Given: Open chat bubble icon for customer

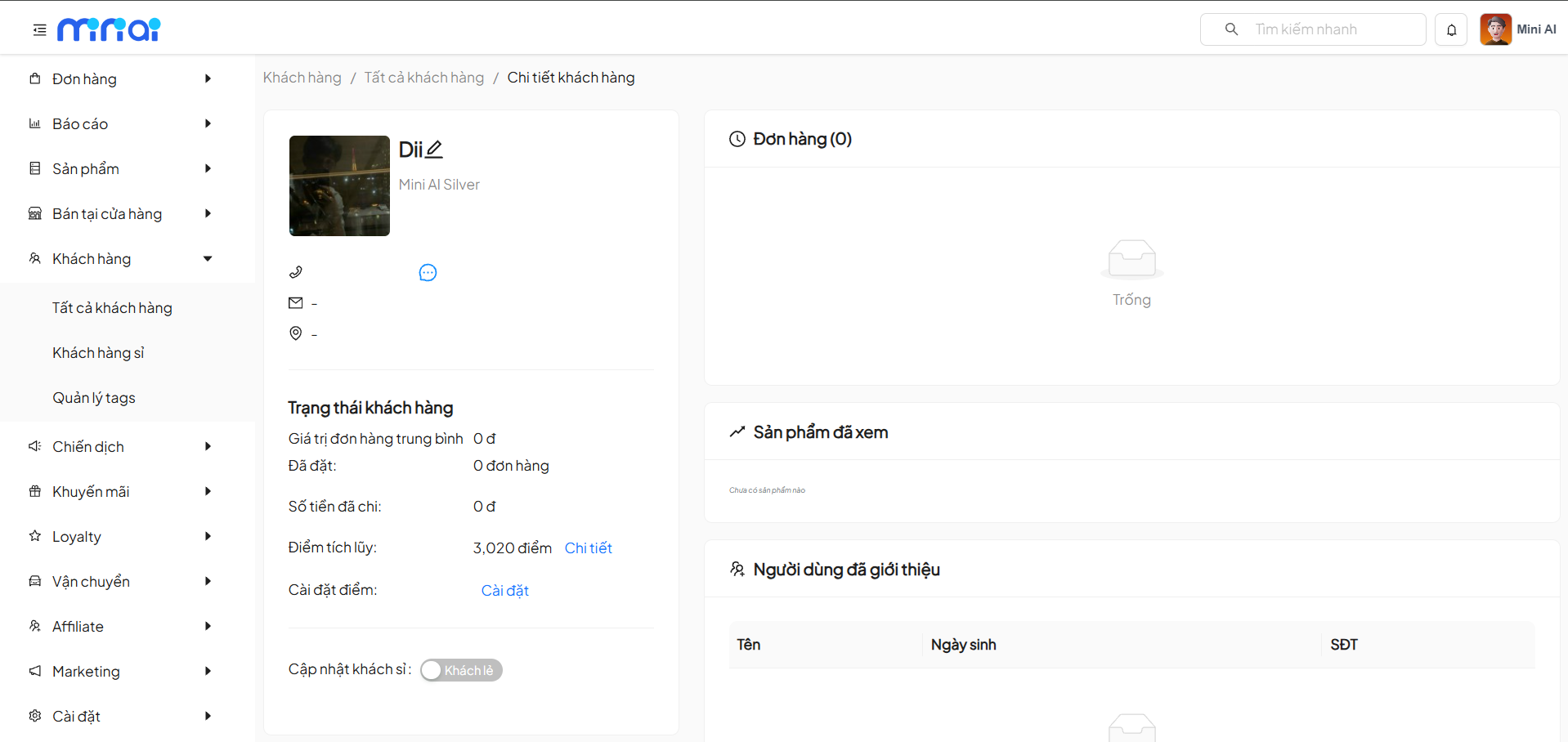Looking at the screenshot, I should coord(428,273).
